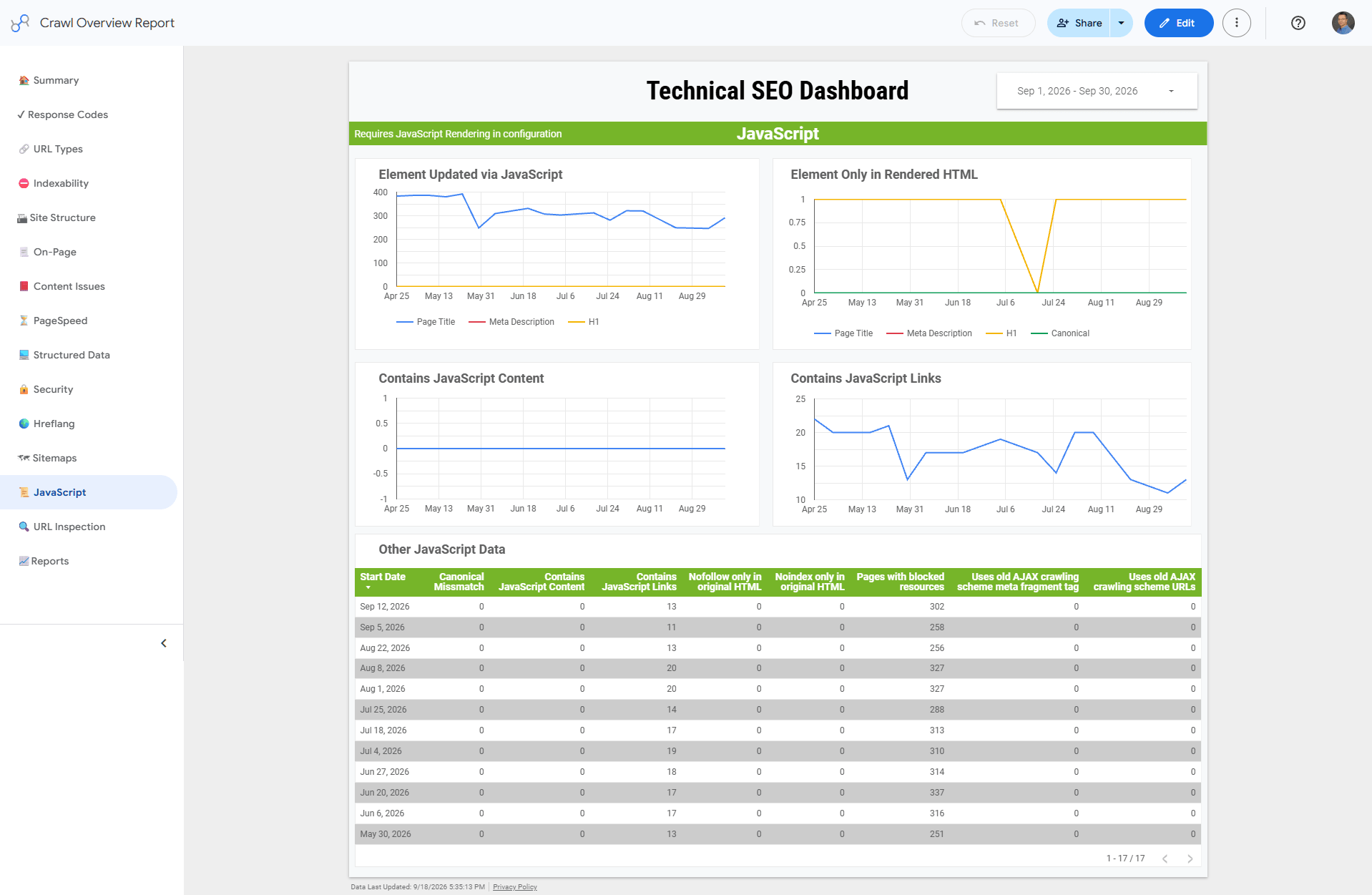Open the Privacy Policy link
This screenshot has width=1372, height=895.
[514, 887]
